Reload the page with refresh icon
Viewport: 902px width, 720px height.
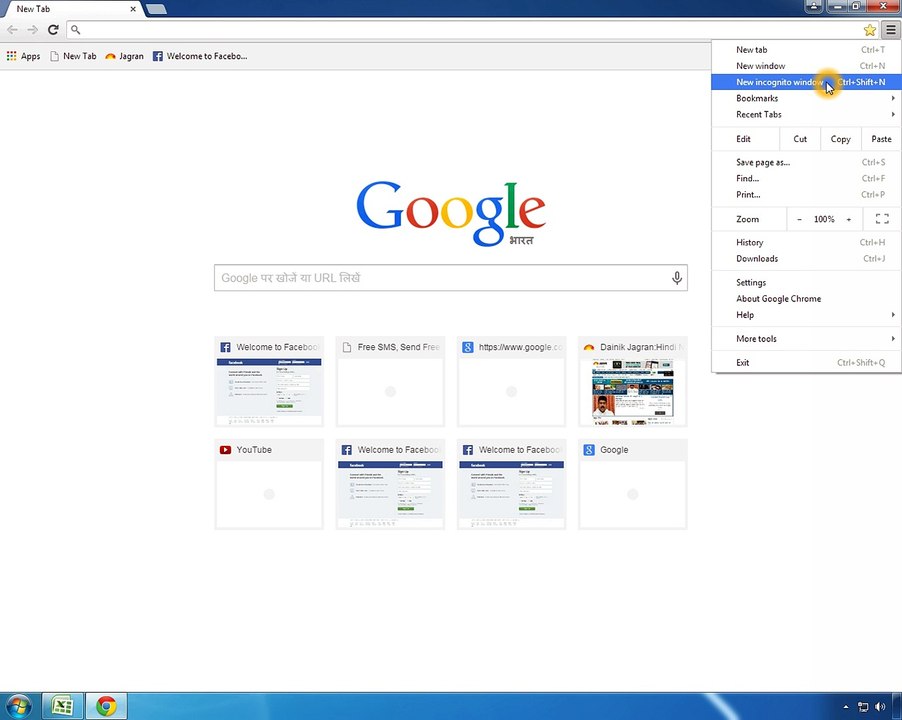click(53, 30)
